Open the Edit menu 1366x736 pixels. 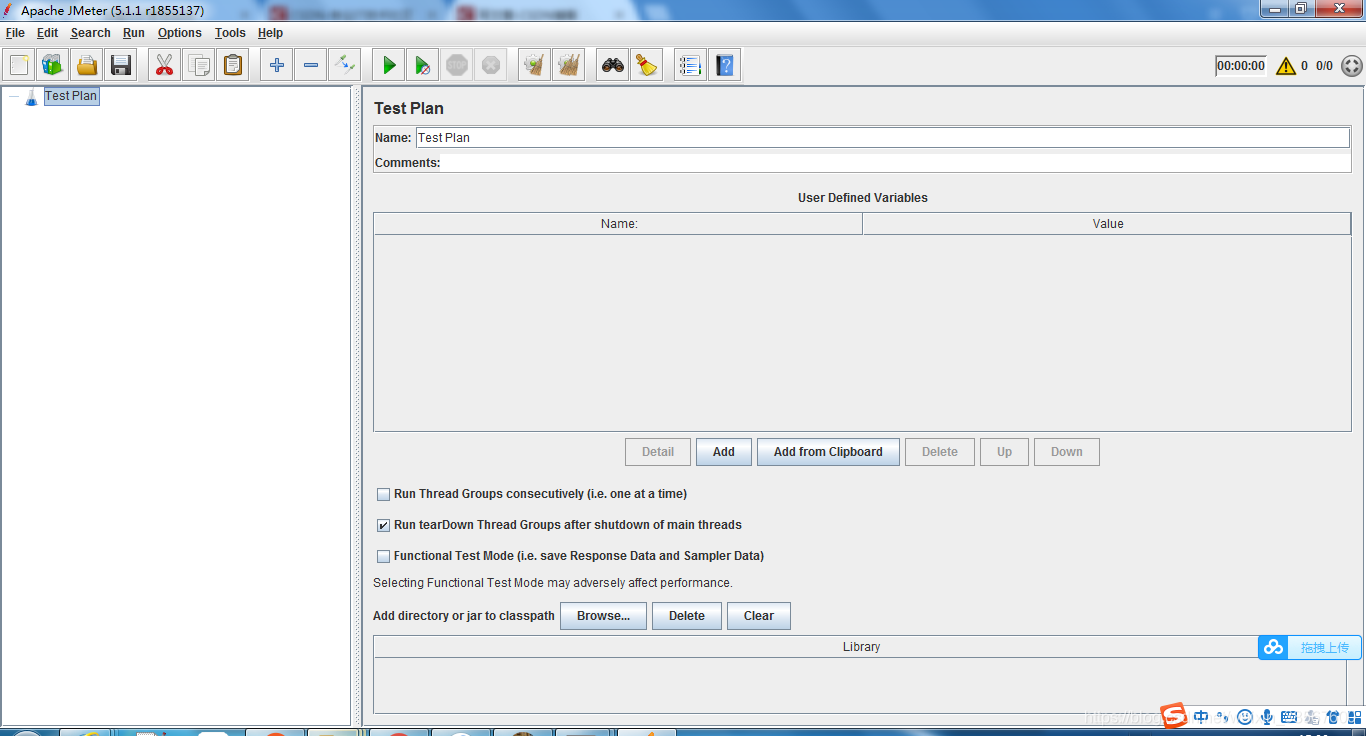click(47, 33)
